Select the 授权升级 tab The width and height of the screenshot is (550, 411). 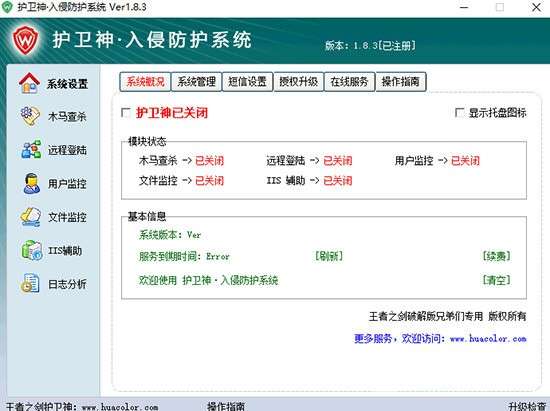tap(299, 82)
